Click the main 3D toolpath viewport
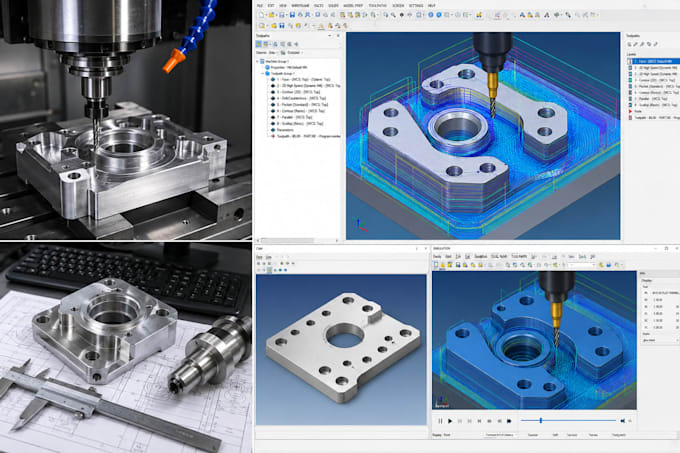The width and height of the screenshot is (680, 453). 483,135
